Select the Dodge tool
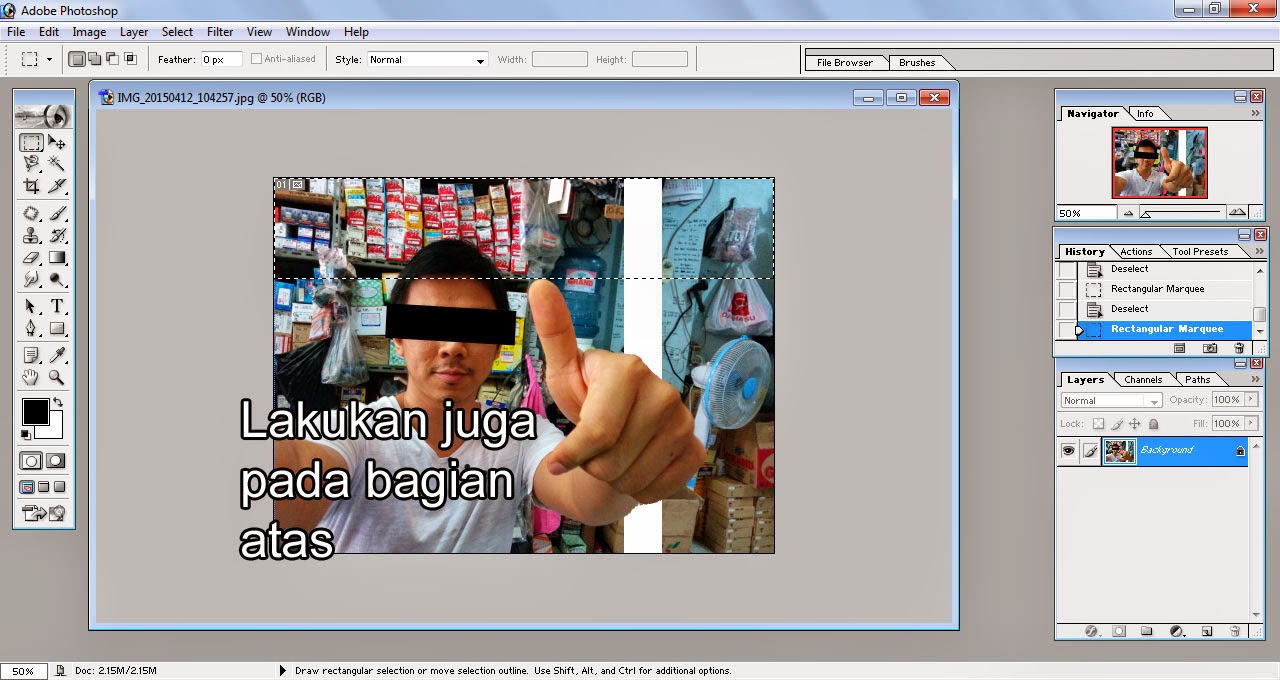 57,280
